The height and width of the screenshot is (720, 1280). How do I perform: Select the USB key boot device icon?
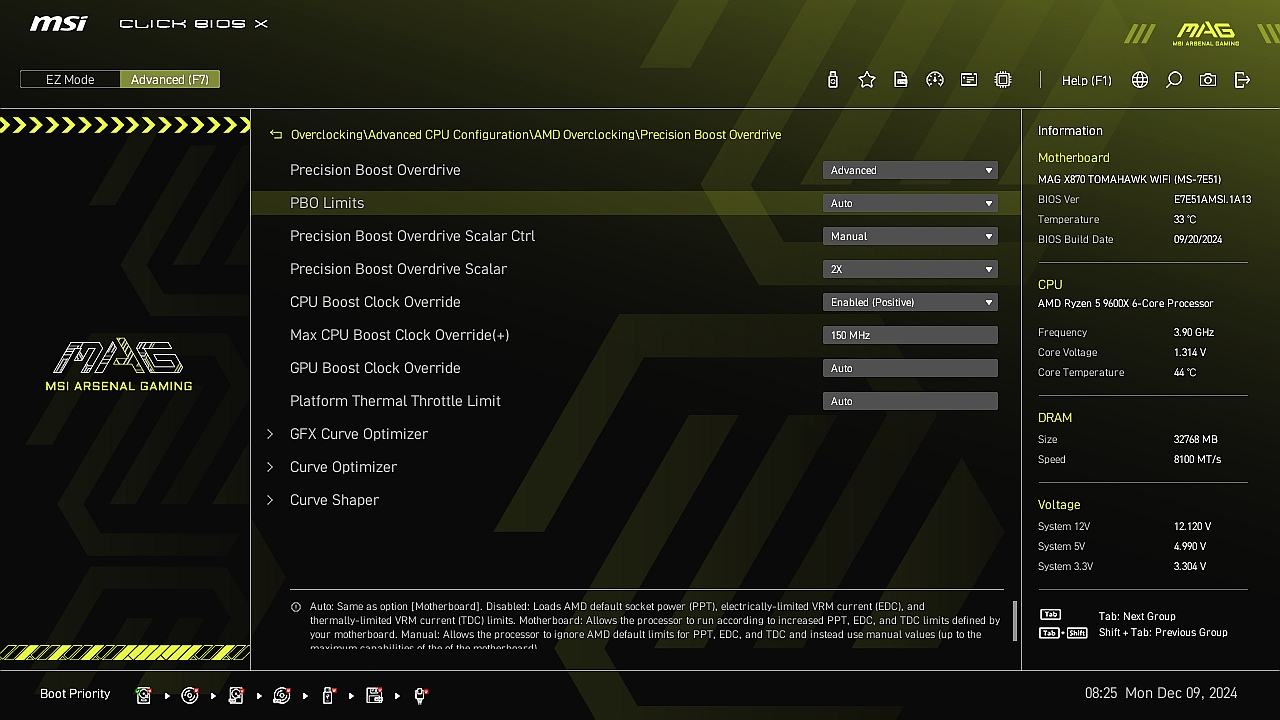(328, 695)
